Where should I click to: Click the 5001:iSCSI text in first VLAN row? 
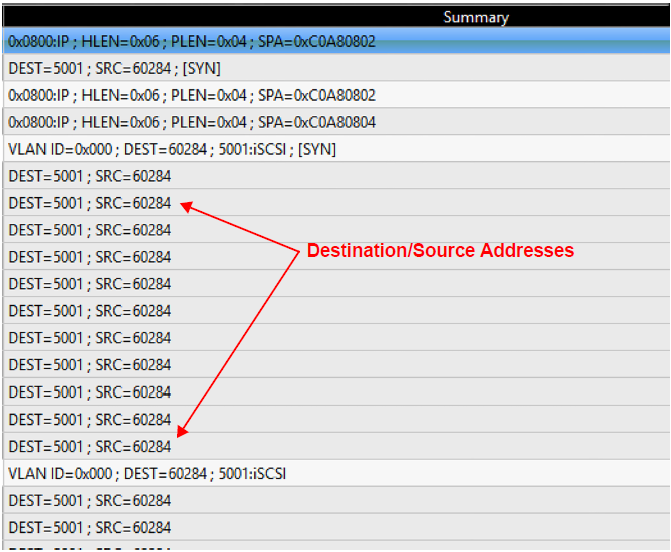pyautogui.click(x=252, y=149)
